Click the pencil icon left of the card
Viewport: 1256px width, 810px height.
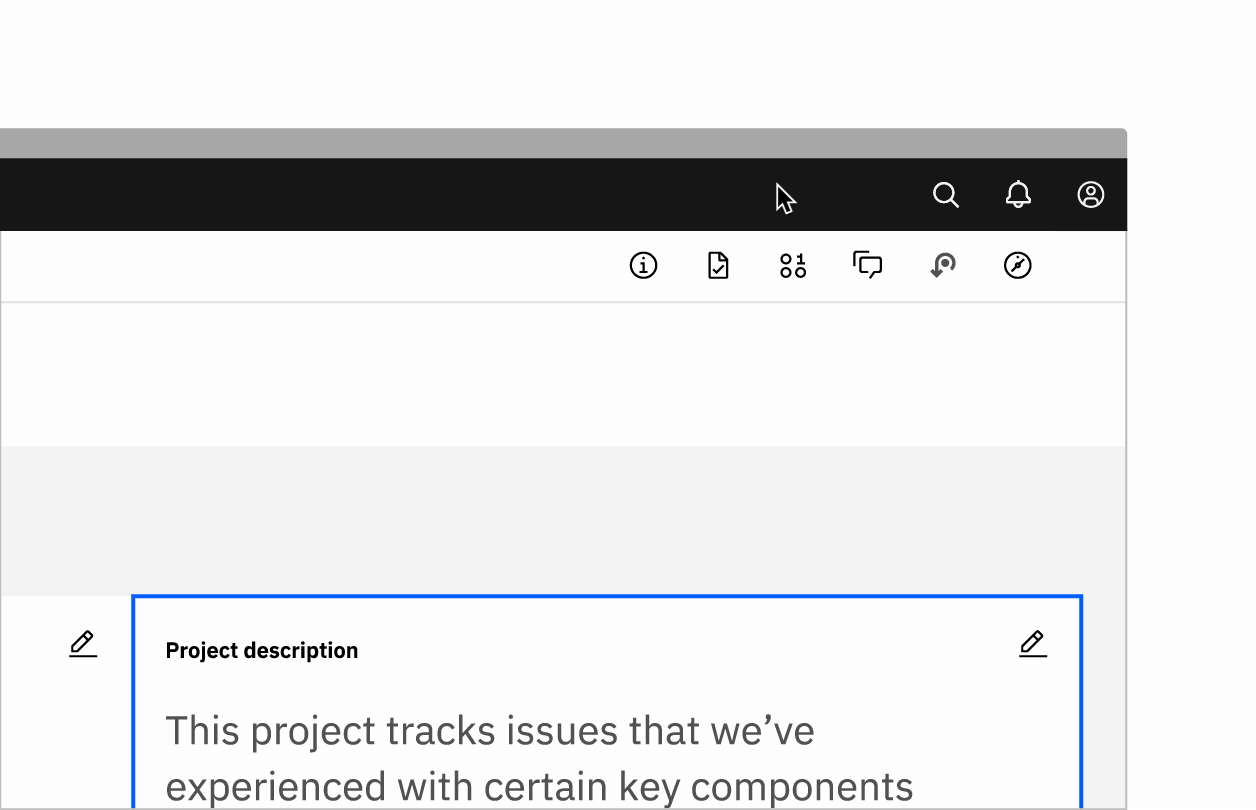83,644
